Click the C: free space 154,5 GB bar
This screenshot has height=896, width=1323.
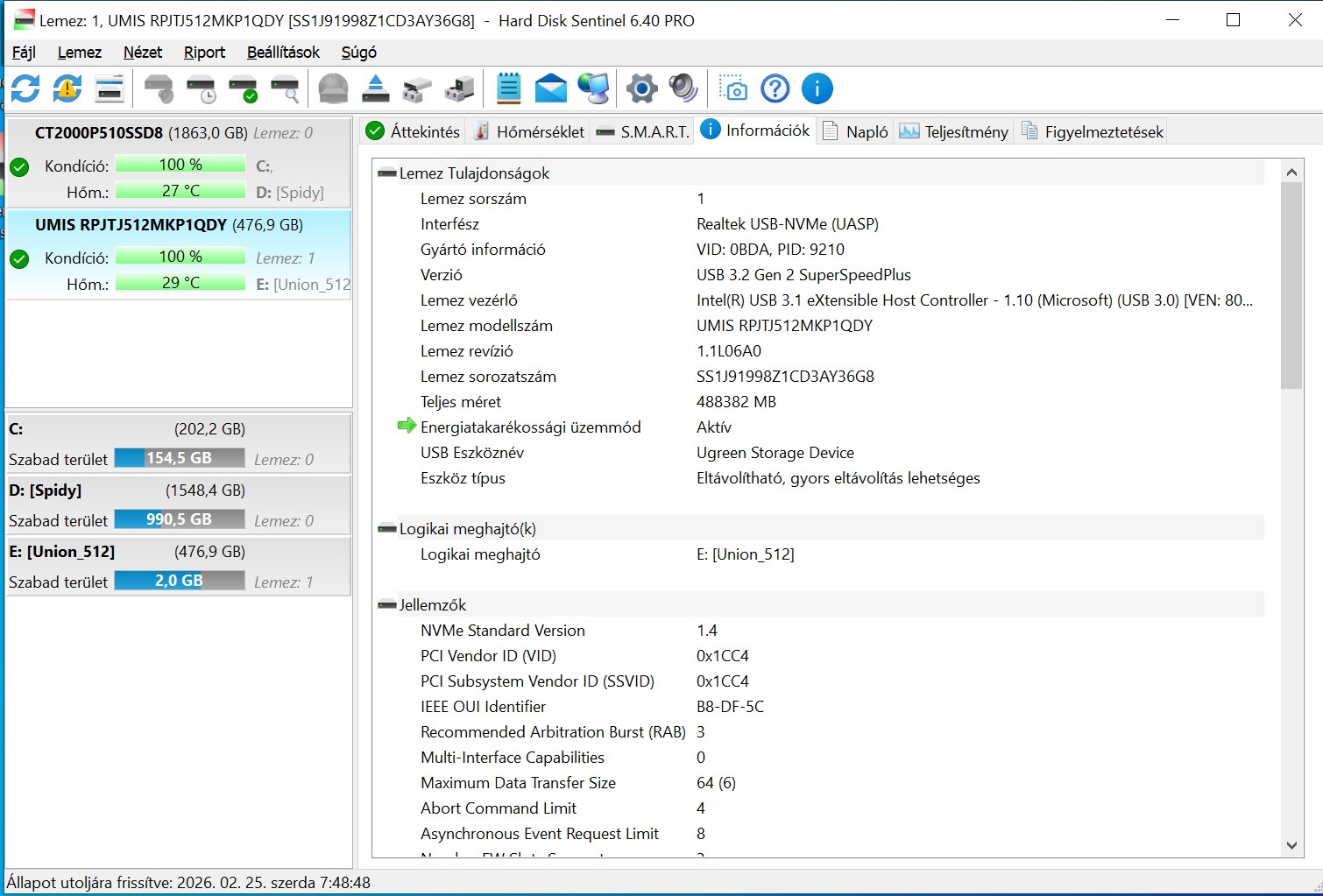(180, 458)
